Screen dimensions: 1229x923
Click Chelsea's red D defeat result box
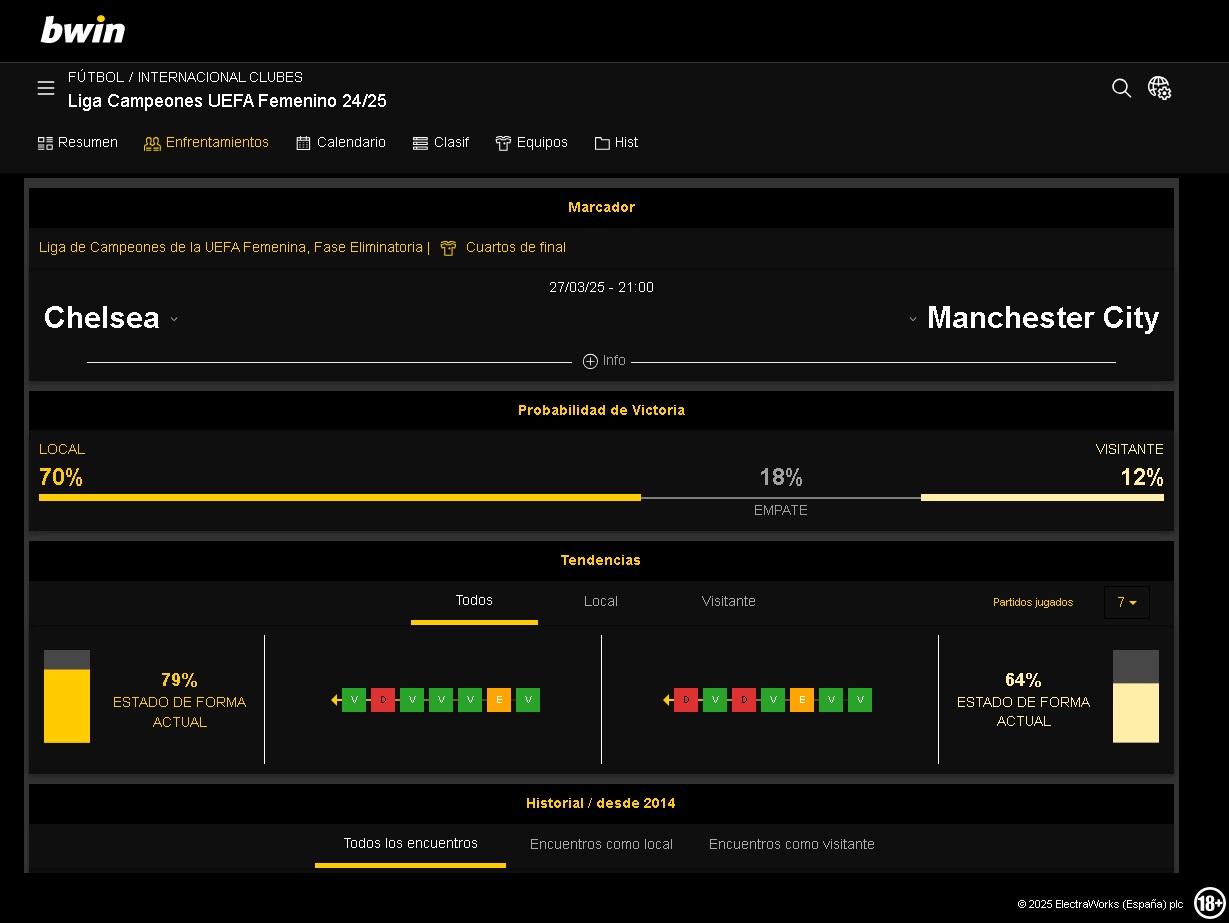pyautogui.click(x=383, y=700)
